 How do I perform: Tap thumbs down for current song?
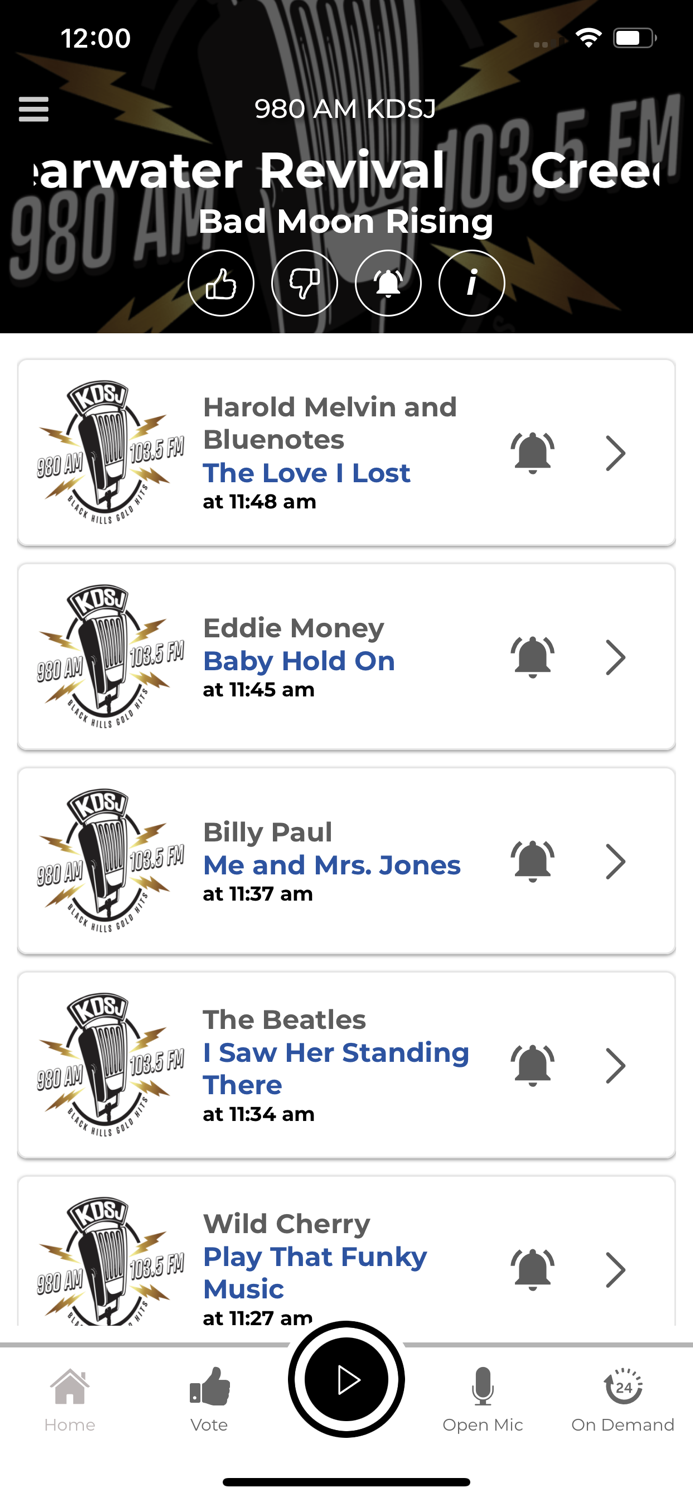[x=305, y=284]
